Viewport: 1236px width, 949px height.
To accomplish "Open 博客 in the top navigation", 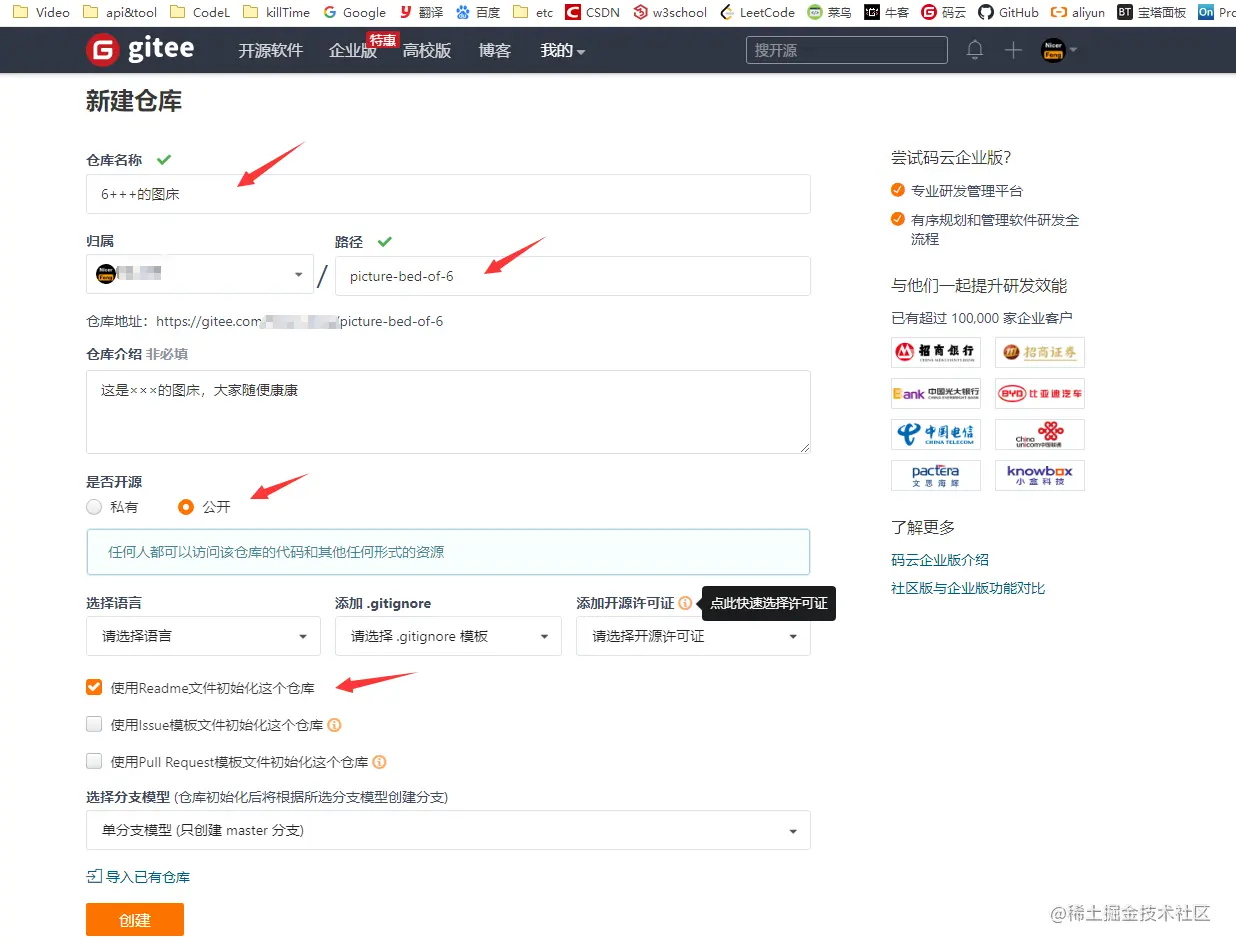I will 495,51.
